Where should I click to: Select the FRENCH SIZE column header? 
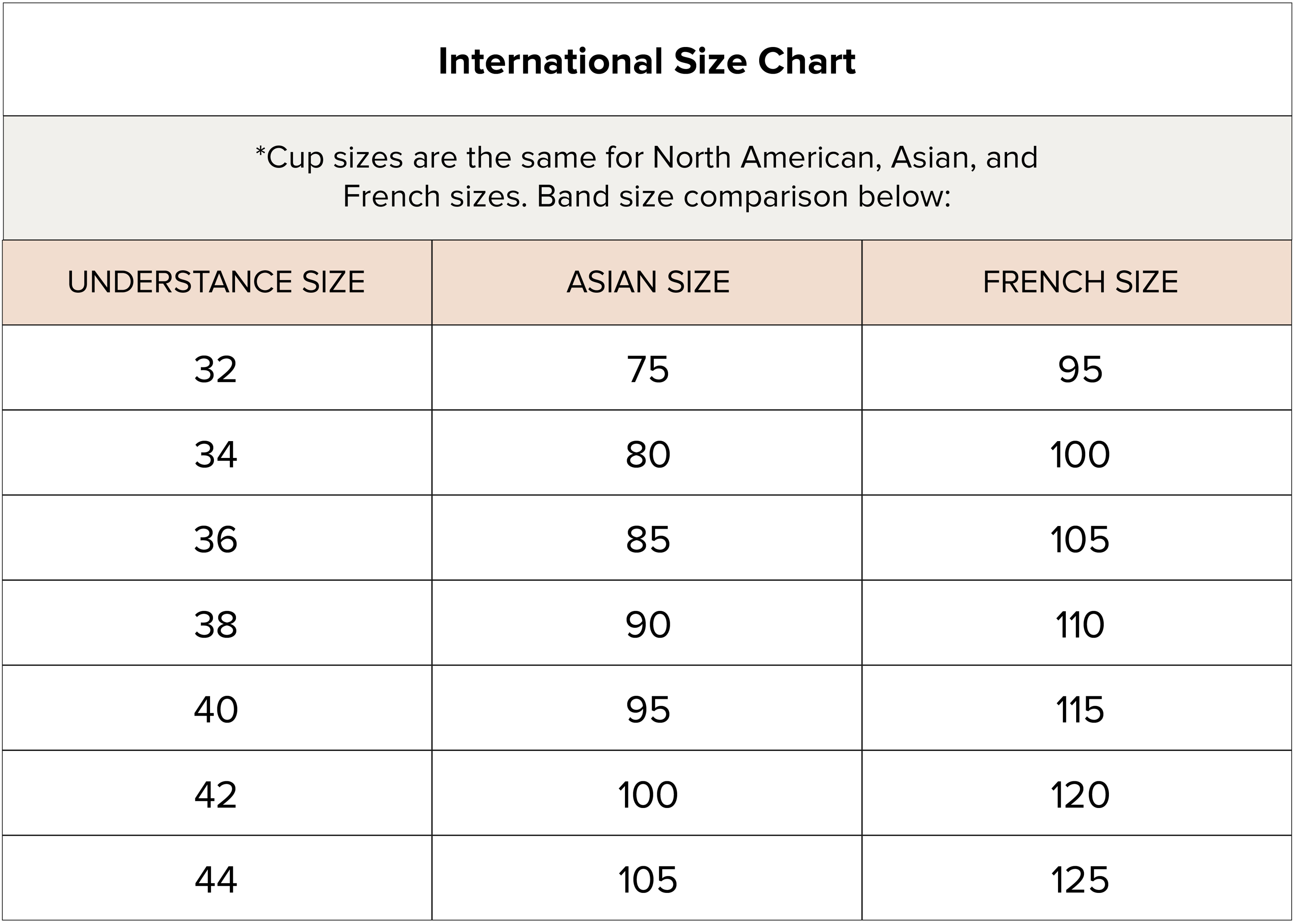[x=1077, y=282]
